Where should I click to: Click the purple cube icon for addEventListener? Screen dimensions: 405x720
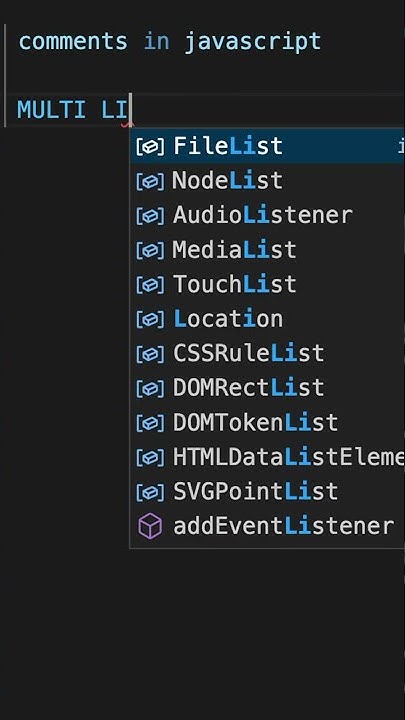[x=150, y=526]
